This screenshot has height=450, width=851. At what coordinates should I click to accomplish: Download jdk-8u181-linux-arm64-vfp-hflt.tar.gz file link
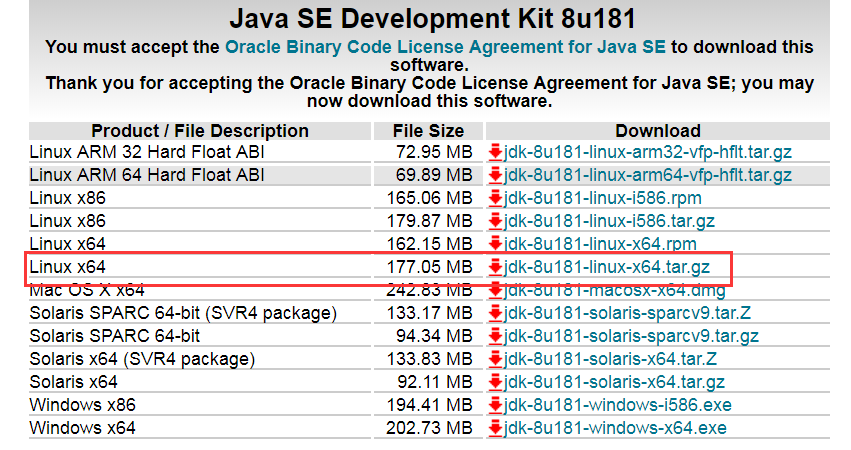pos(648,175)
